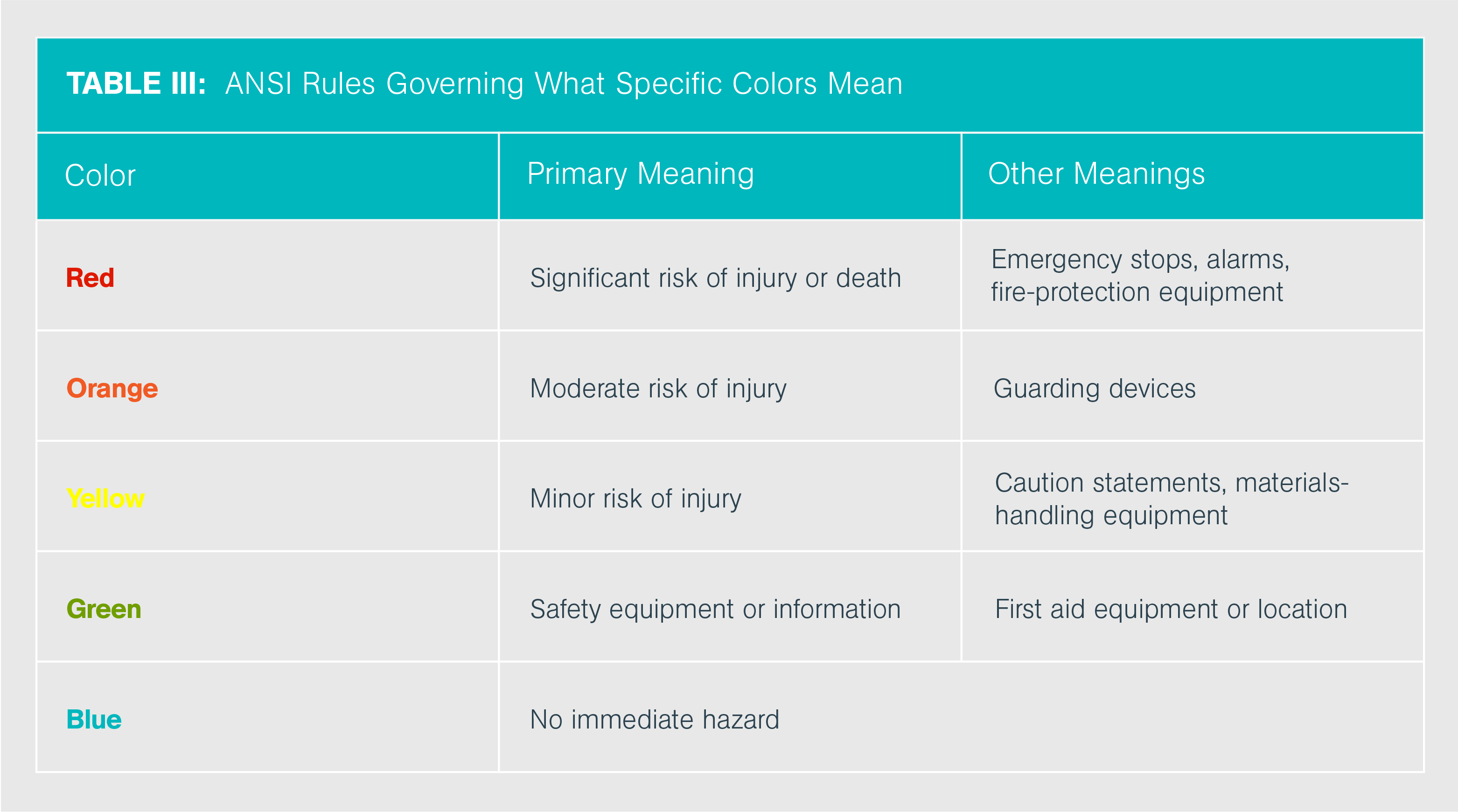Click "First aid equipment or location" cell

[x=1171, y=609]
